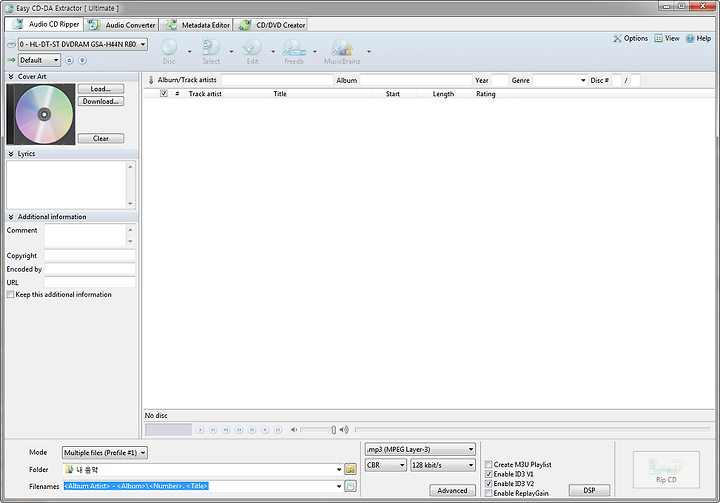Open filename format editor icon
Viewport: 720px width, 503px height.
(350, 486)
